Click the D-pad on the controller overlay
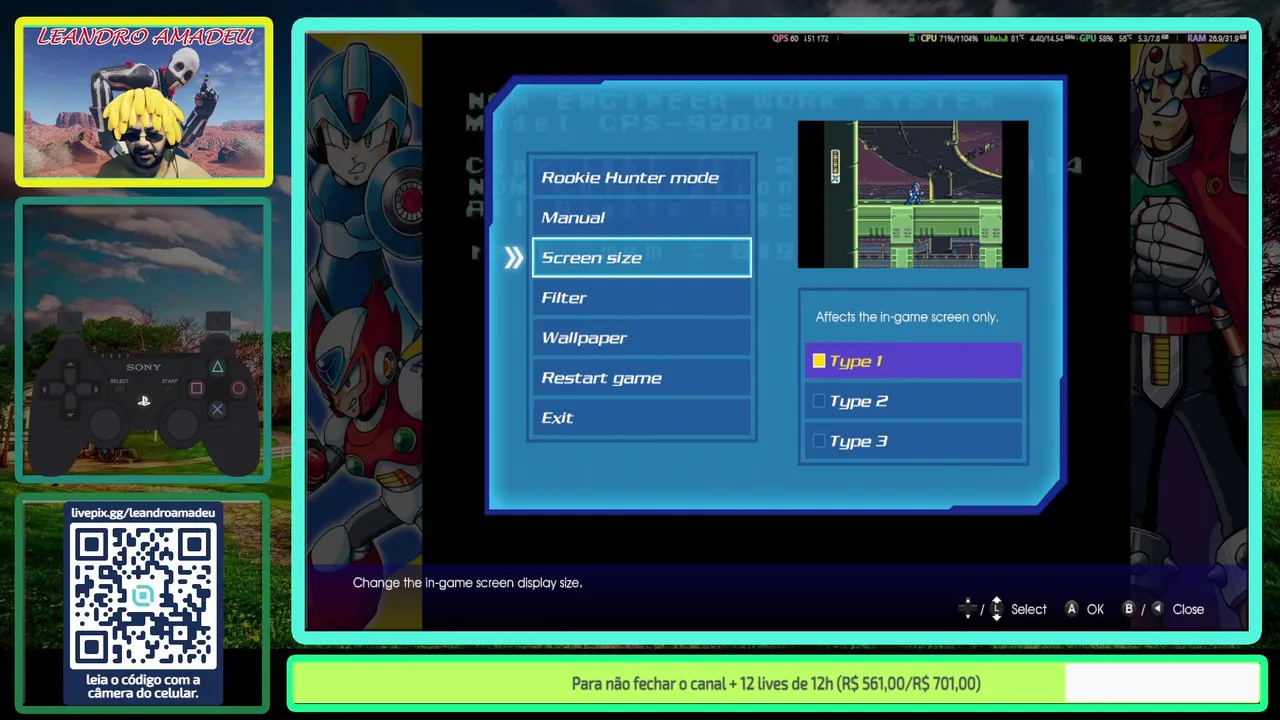This screenshot has width=1280, height=720. point(70,389)
